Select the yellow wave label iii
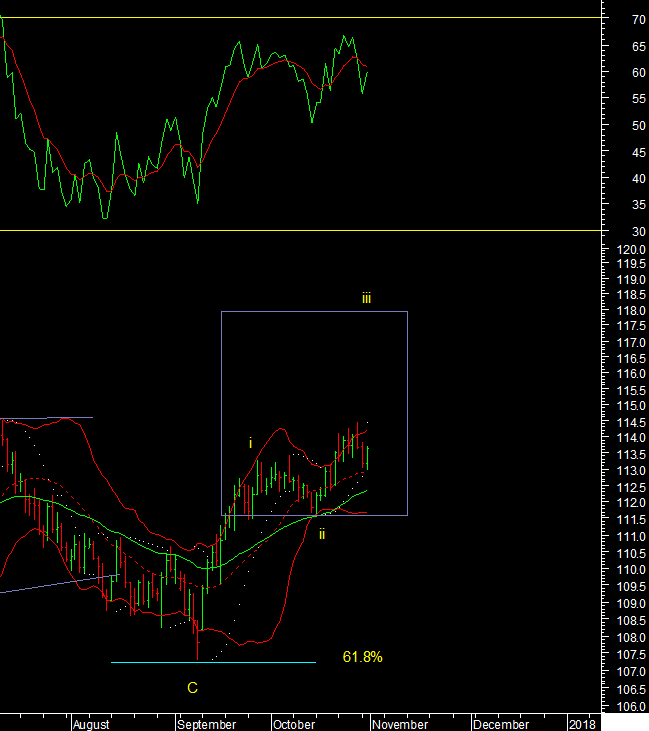The height and width of the screenshot is (731, 649). point(366,298)
